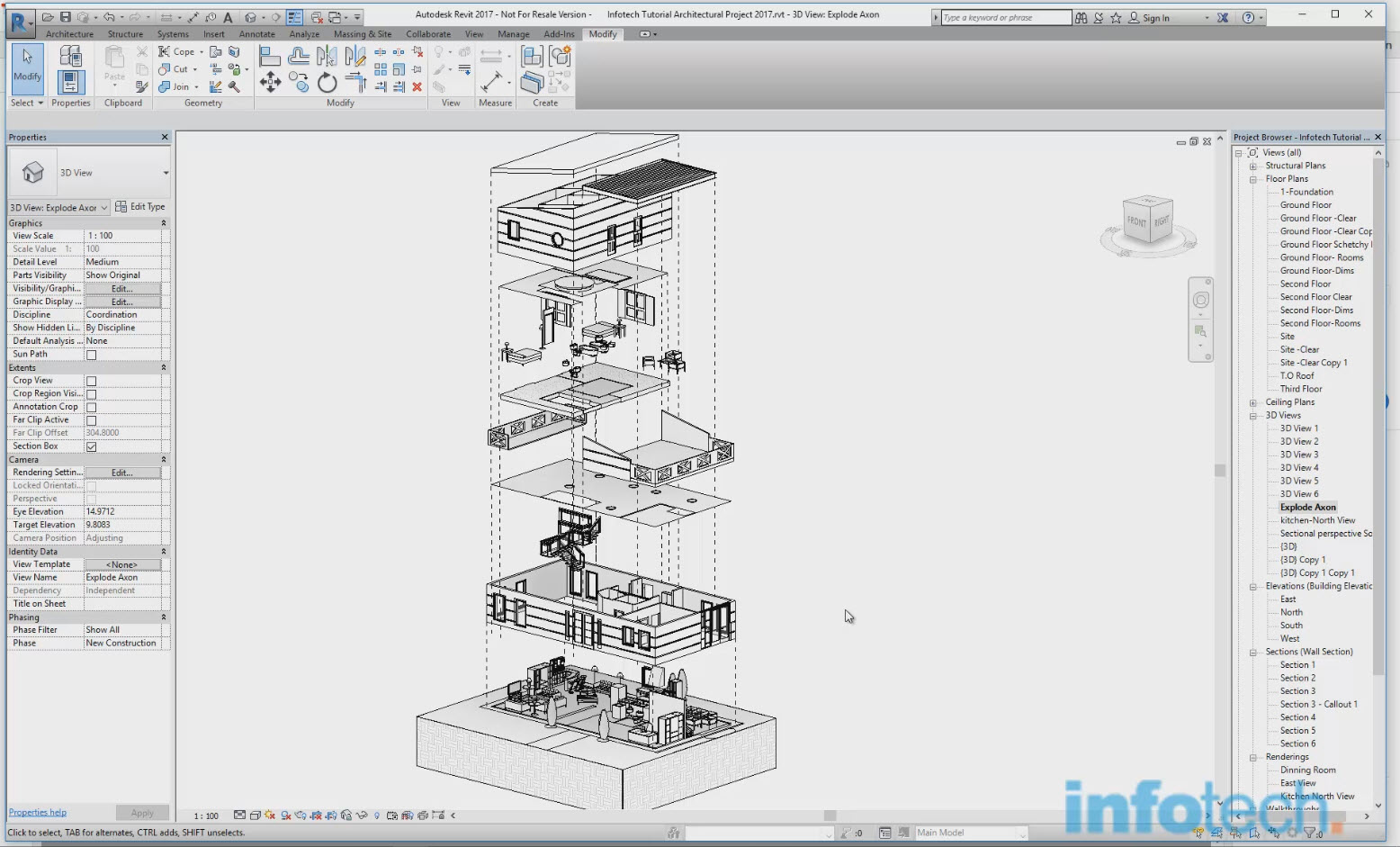Click Graphic Display Options Edit button

pos(122,302)
